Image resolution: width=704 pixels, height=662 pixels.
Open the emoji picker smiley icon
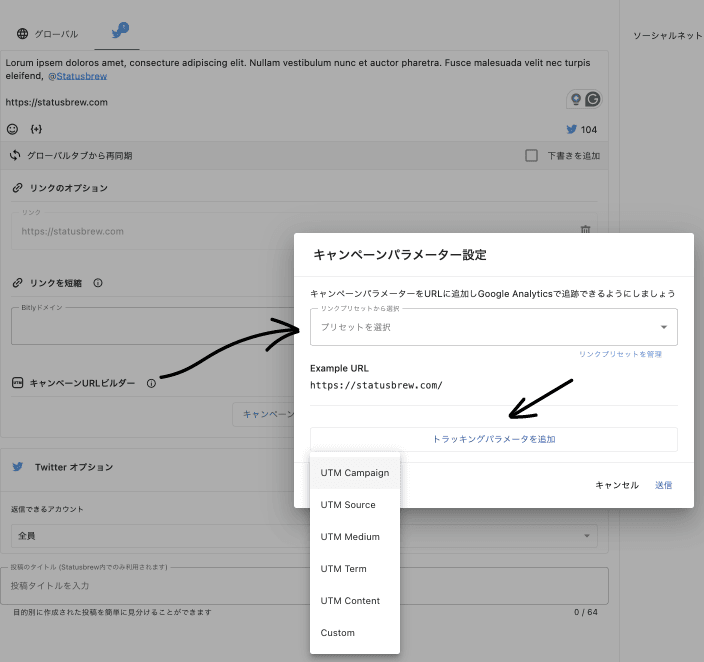(x=13, y=129)
